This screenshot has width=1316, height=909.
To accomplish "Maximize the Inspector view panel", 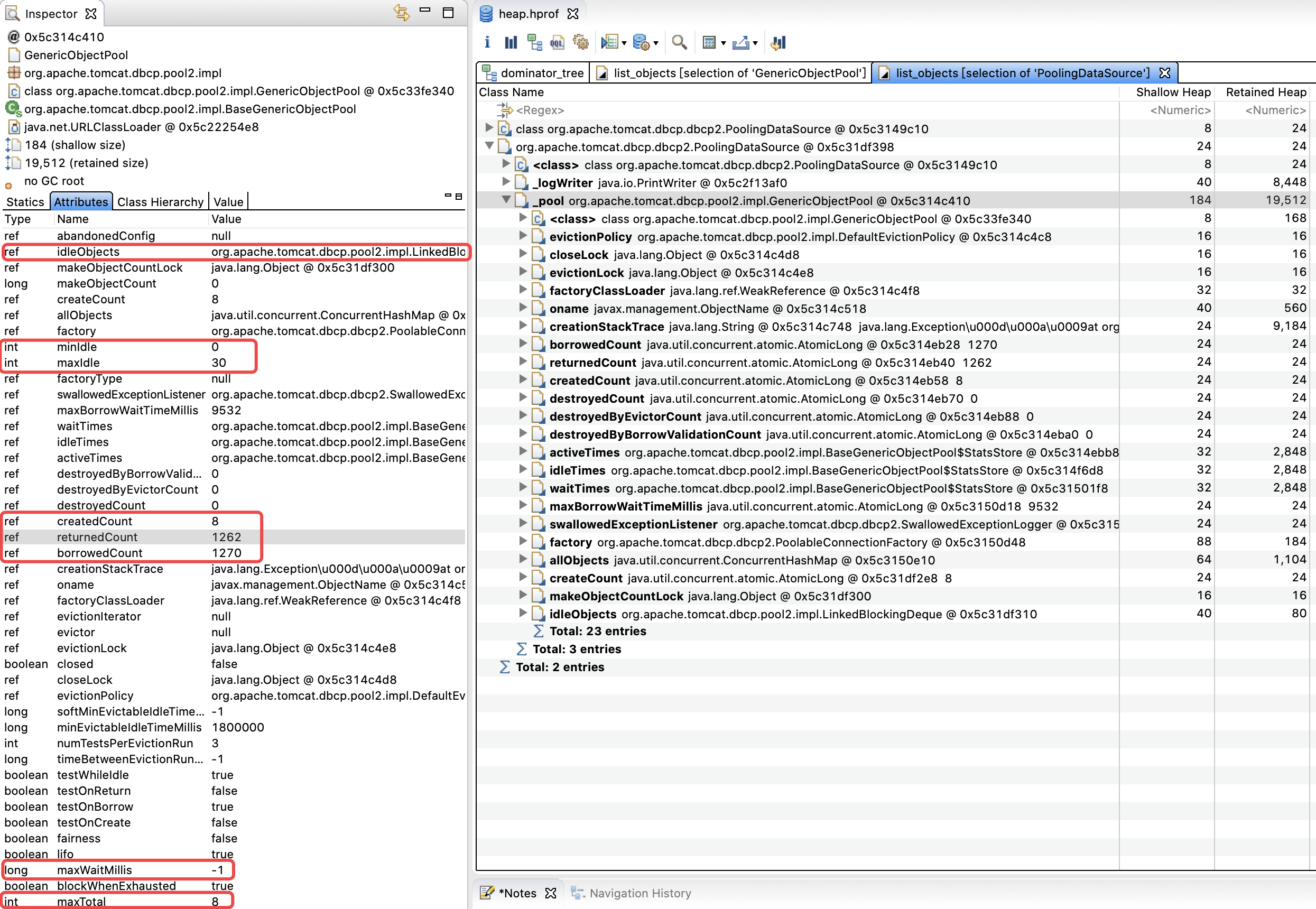I will click(448, 13).
